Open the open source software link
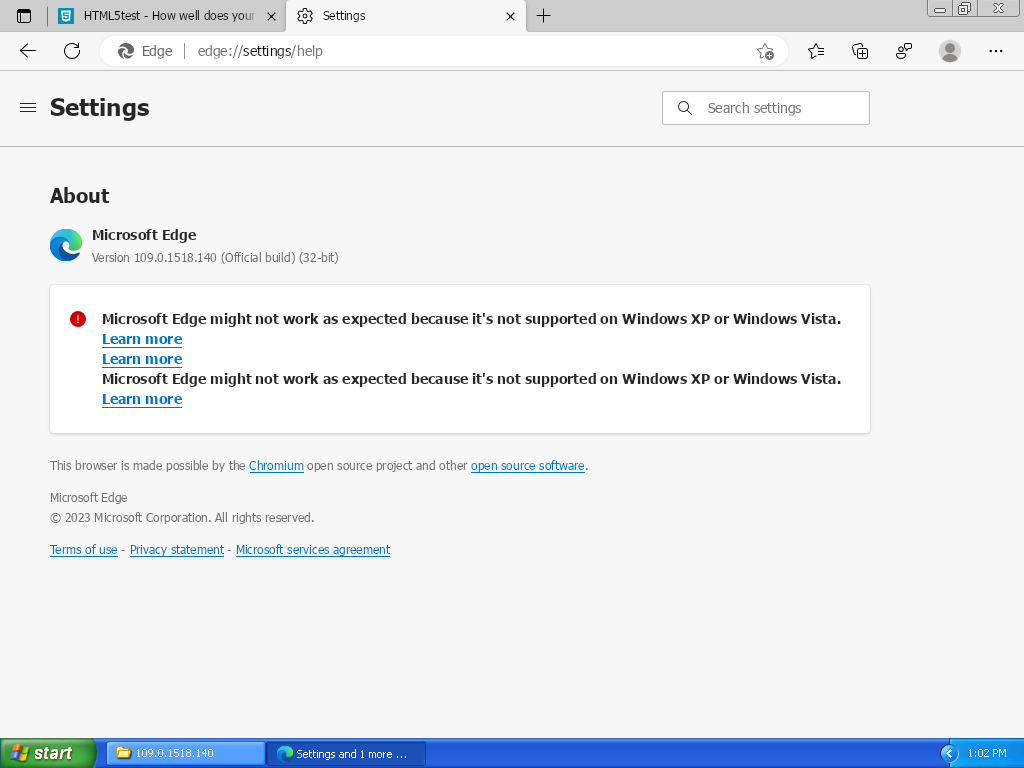Image resolution: width=1024 pixels, height=768 pixels. 528,466
